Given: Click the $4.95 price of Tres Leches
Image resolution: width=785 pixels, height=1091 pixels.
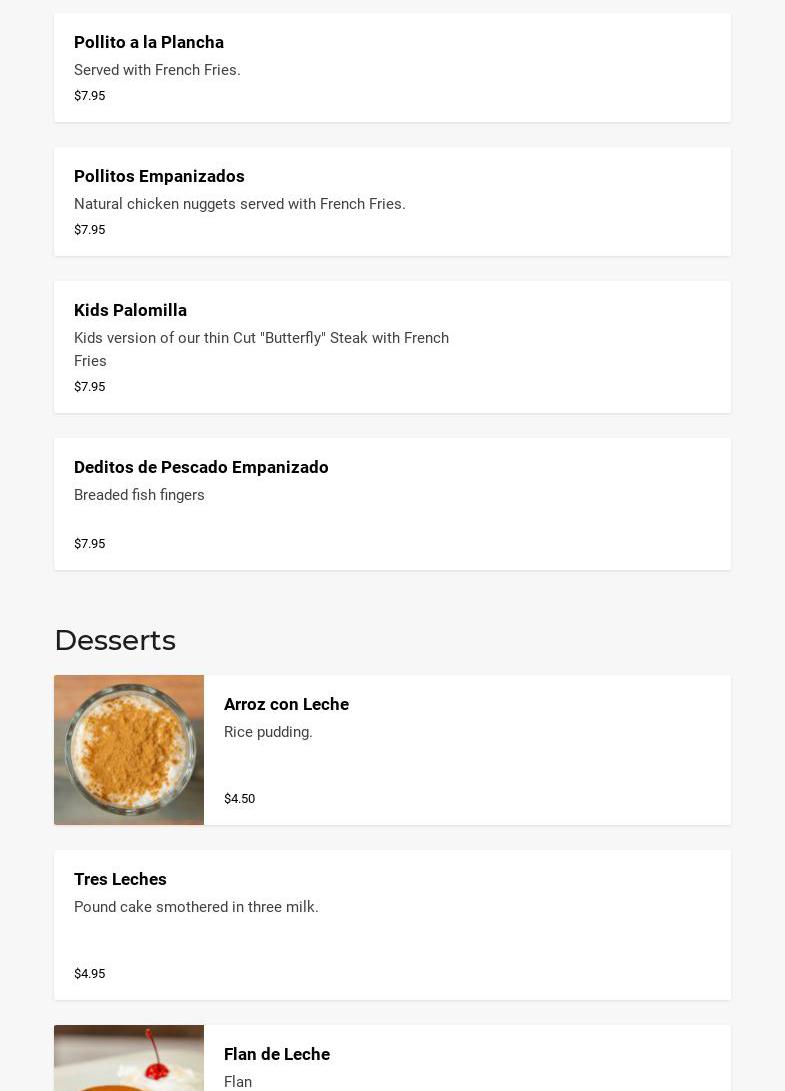Looking at the screenshot, I should (90, 974).
